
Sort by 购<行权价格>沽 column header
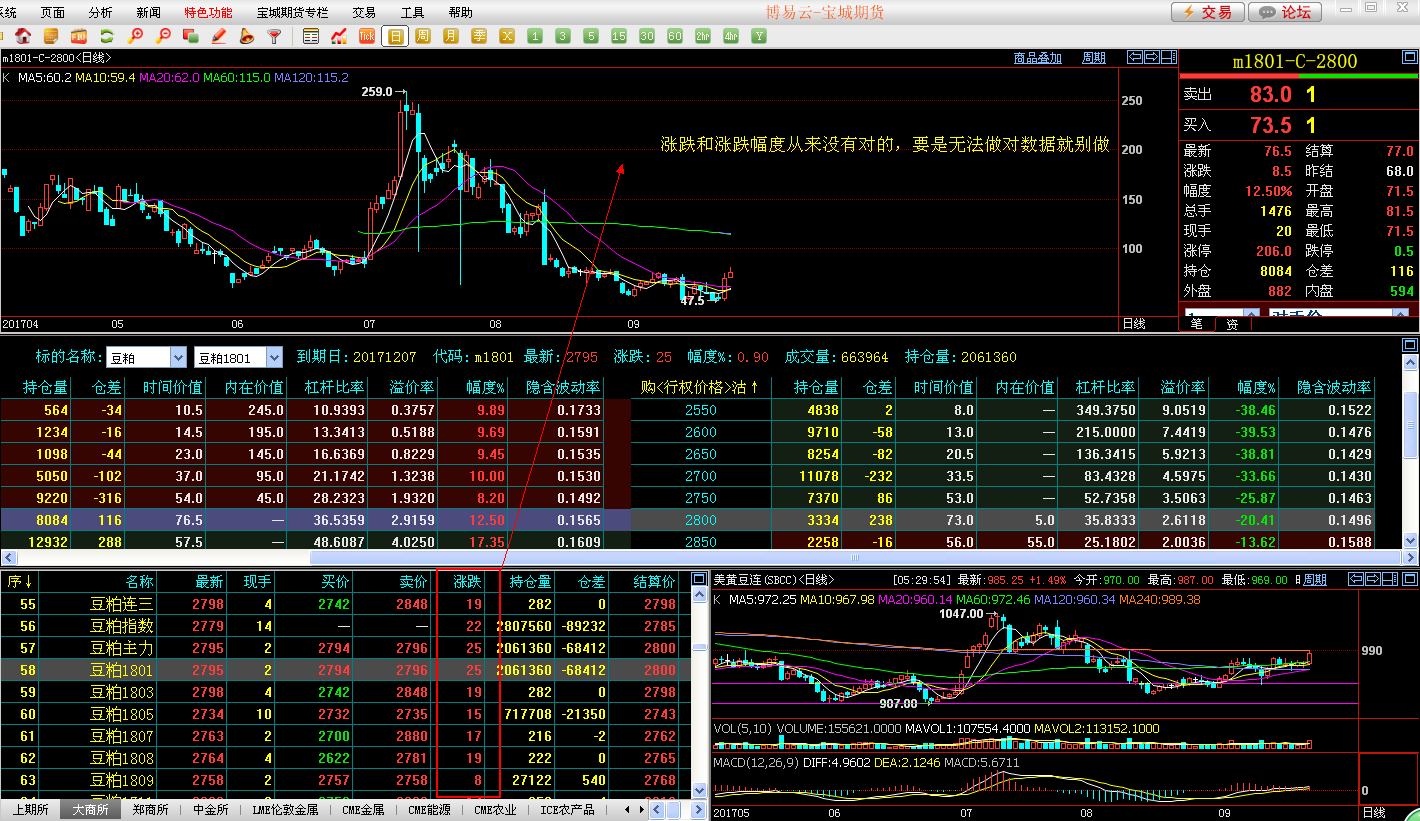tap(700, 387)
